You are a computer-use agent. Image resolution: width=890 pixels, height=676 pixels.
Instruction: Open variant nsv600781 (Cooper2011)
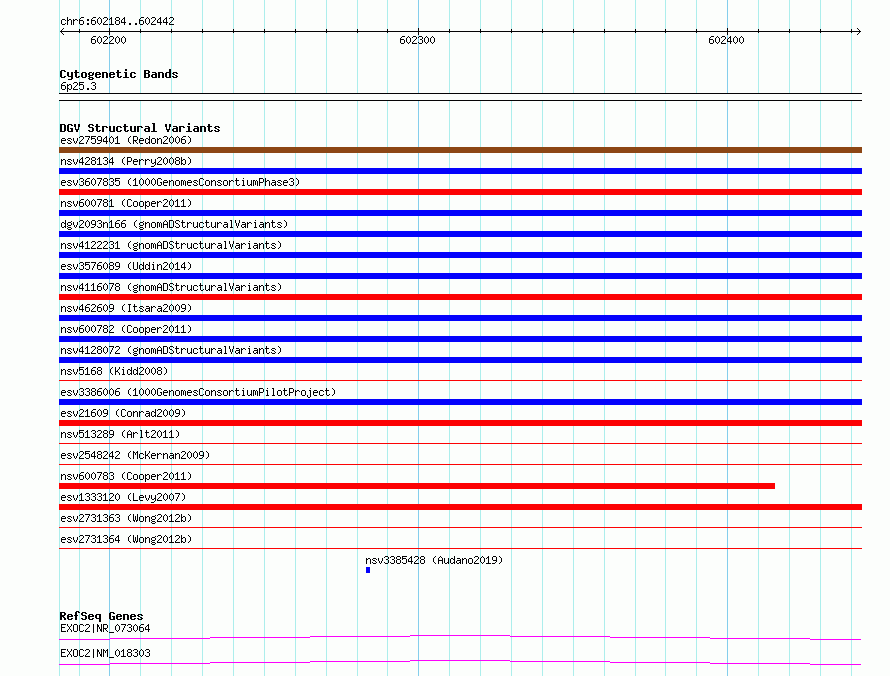pyautogui.click(x=126, y=203)
